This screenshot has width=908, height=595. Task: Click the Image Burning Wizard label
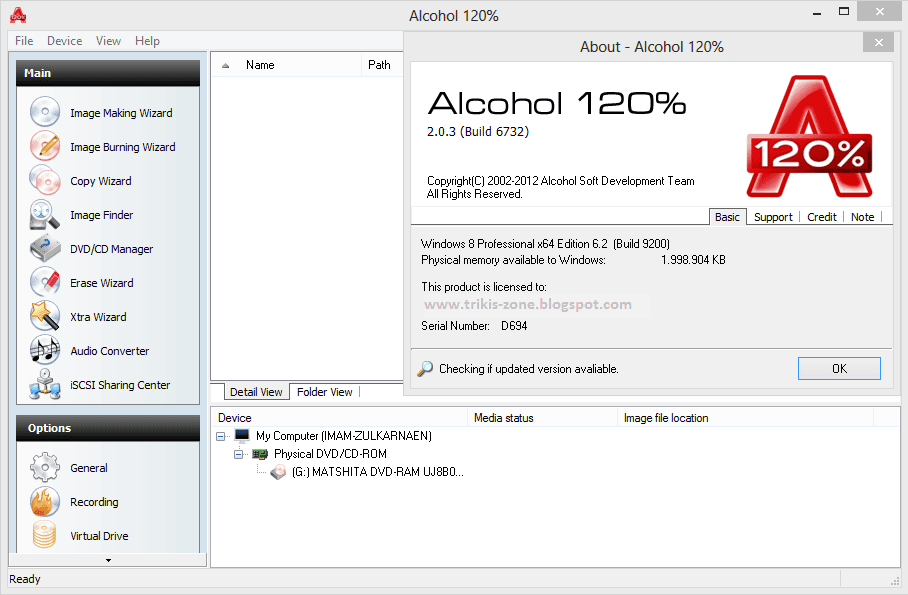(123, 147)
